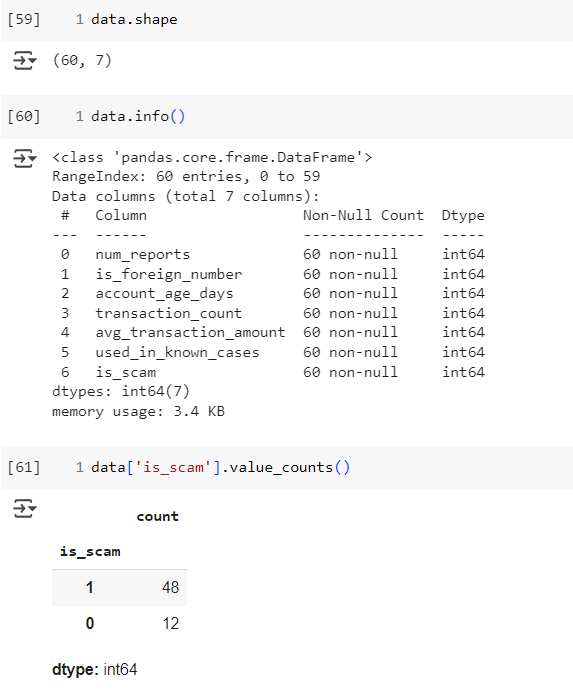Screen dimensions: 573x690
Task: Click the output icon beside the data.info() result
Action: pos(25,158)
